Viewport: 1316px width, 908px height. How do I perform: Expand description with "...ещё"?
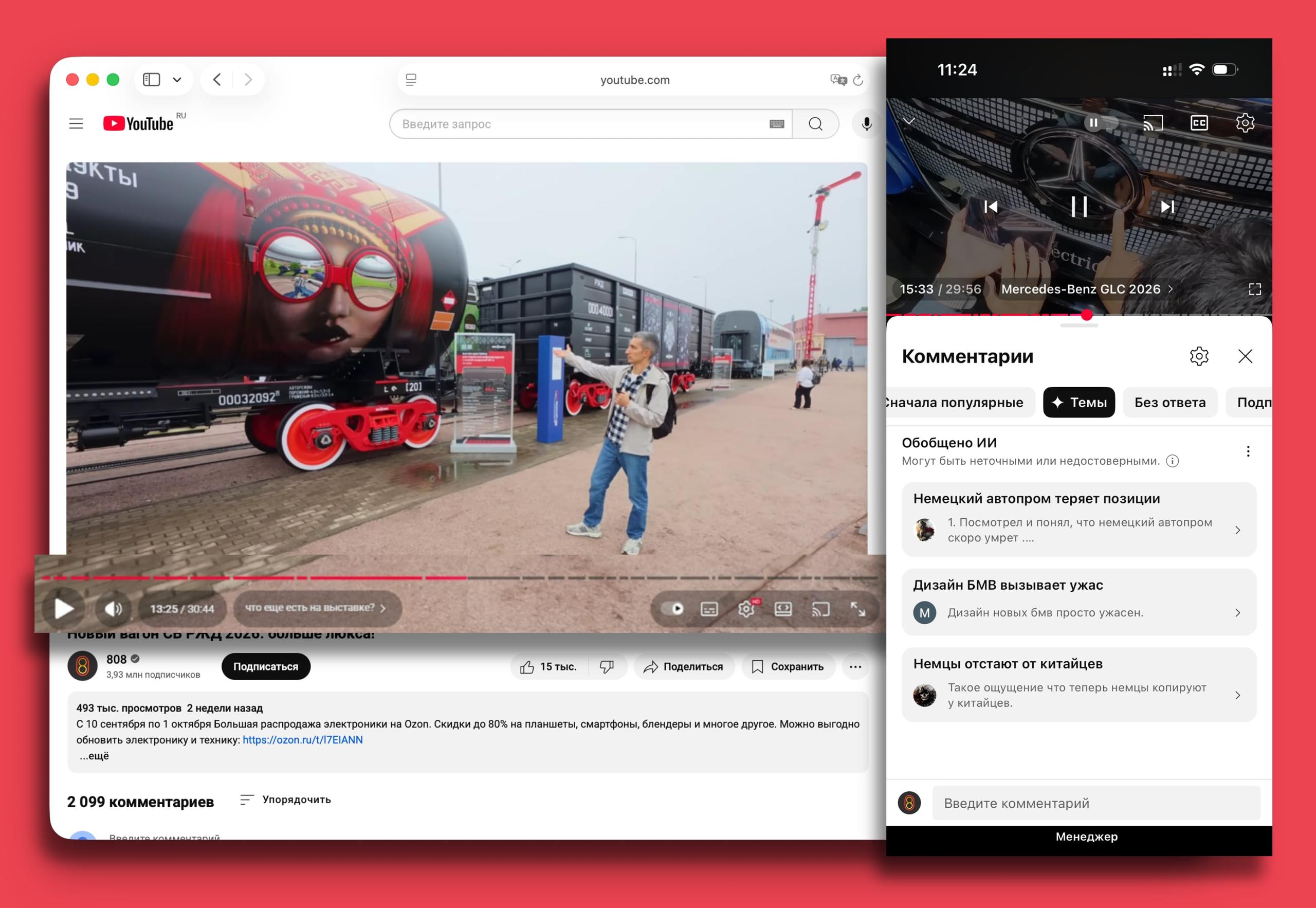95,756
